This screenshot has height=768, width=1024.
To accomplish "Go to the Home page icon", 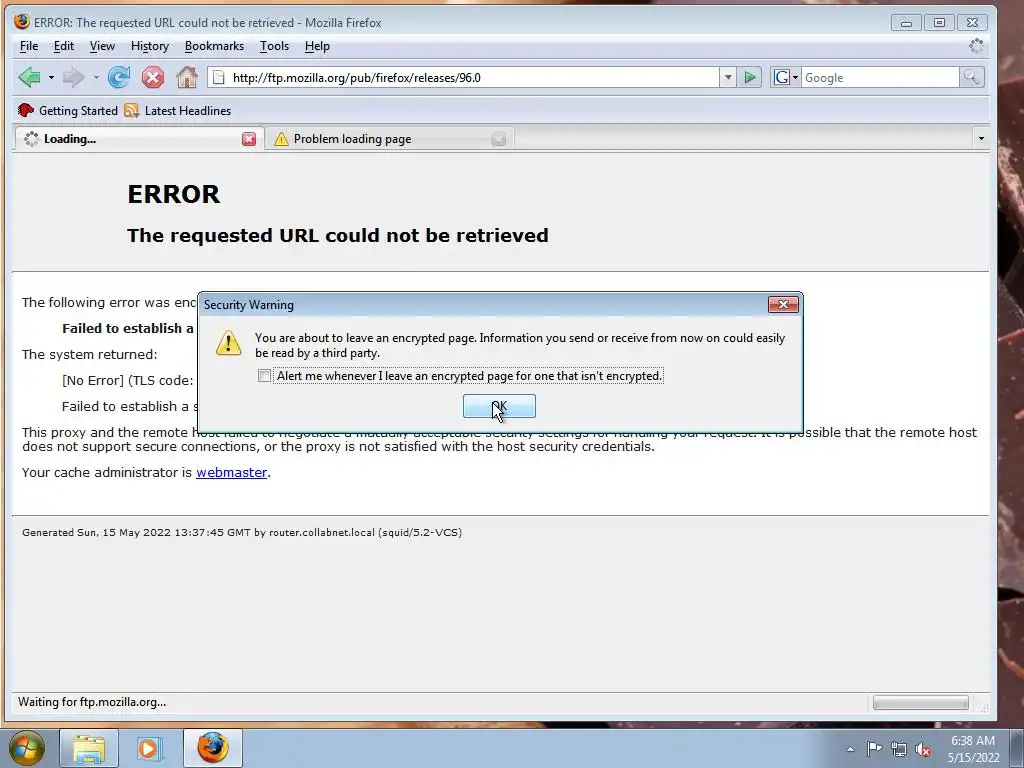I will pos(187,77).
